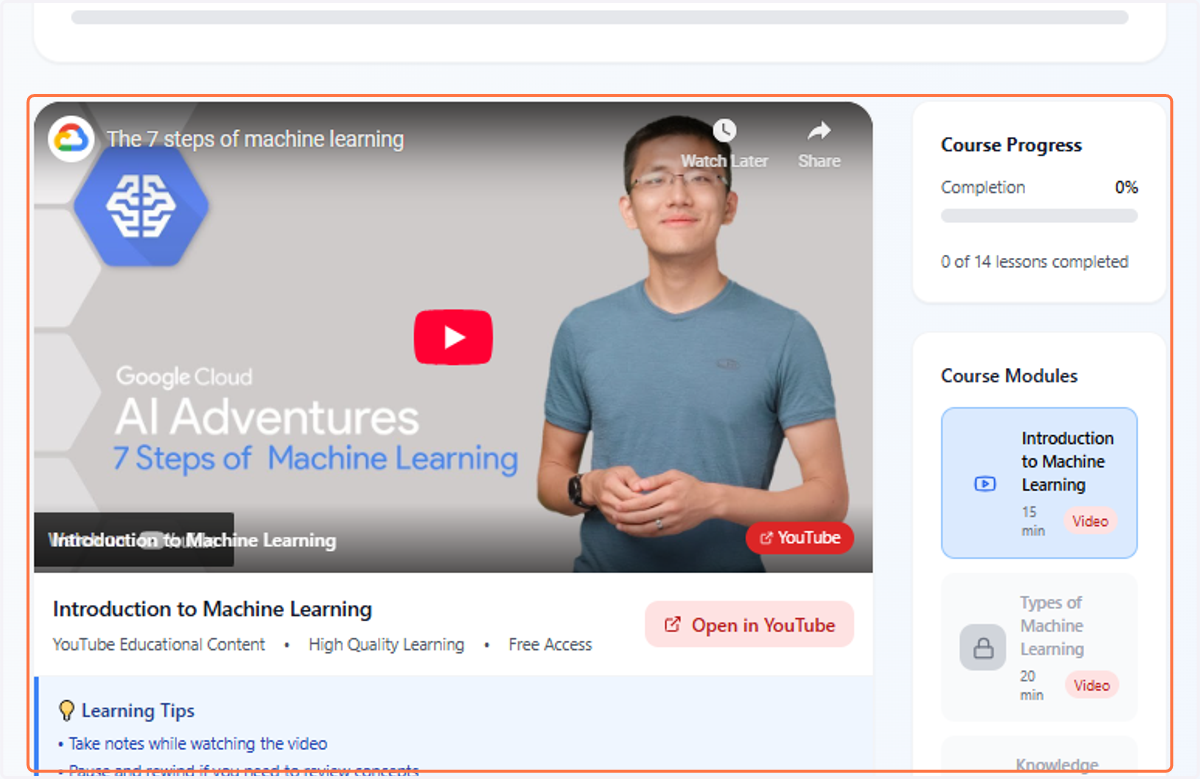Click the '15 min' duration label
Screen dimensions: 1200x779
coord(1033,521)
